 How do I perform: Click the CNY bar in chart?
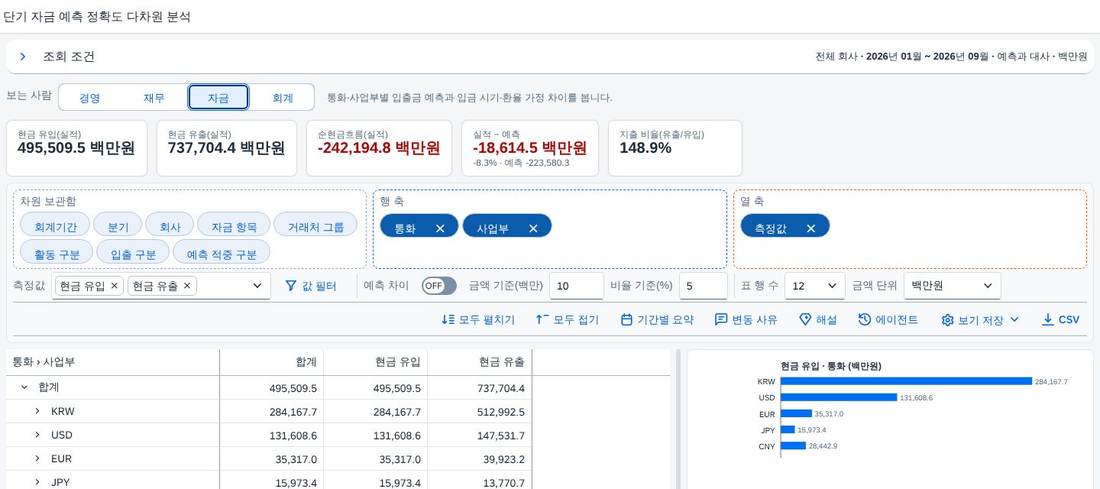click(793, 446)
